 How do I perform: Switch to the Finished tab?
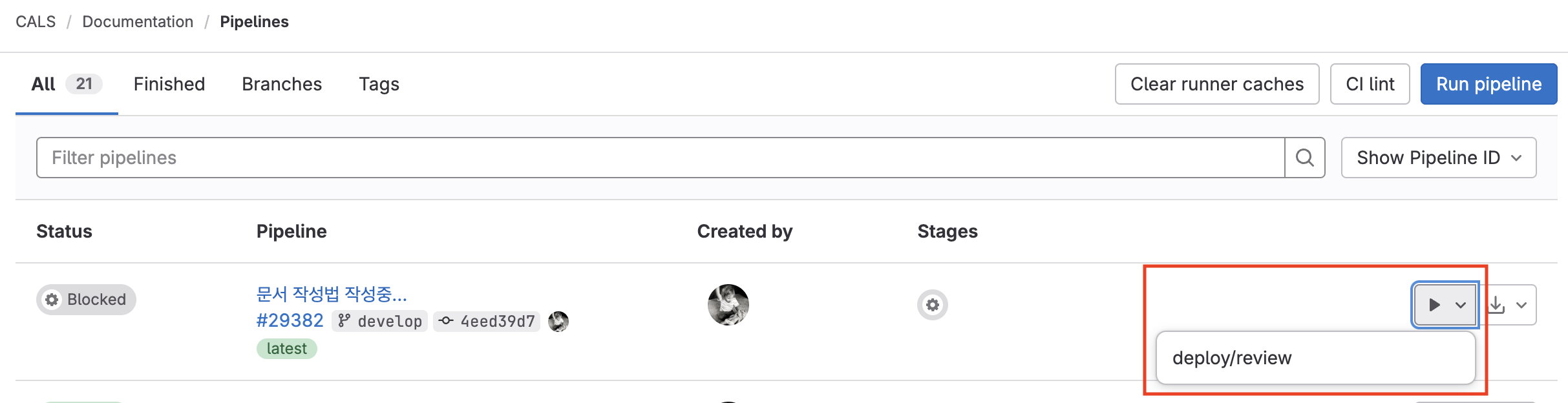click(x=169, y=84)
